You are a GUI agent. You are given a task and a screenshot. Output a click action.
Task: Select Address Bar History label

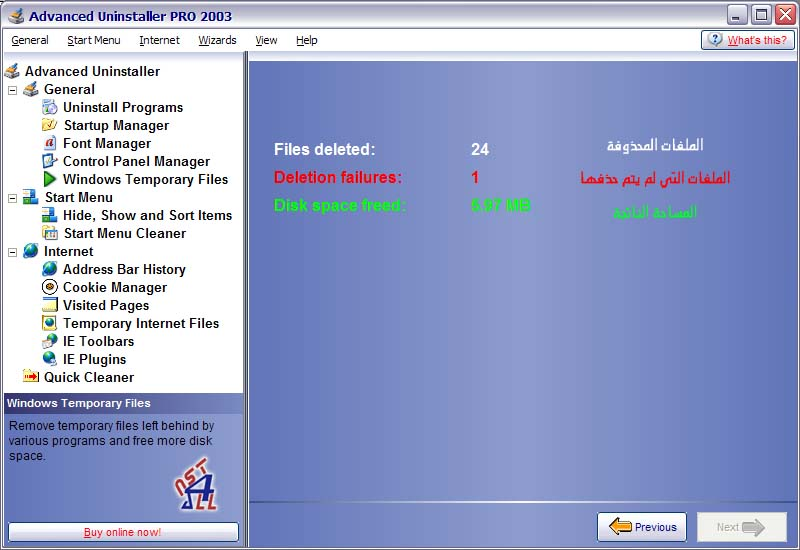point(124,269)
